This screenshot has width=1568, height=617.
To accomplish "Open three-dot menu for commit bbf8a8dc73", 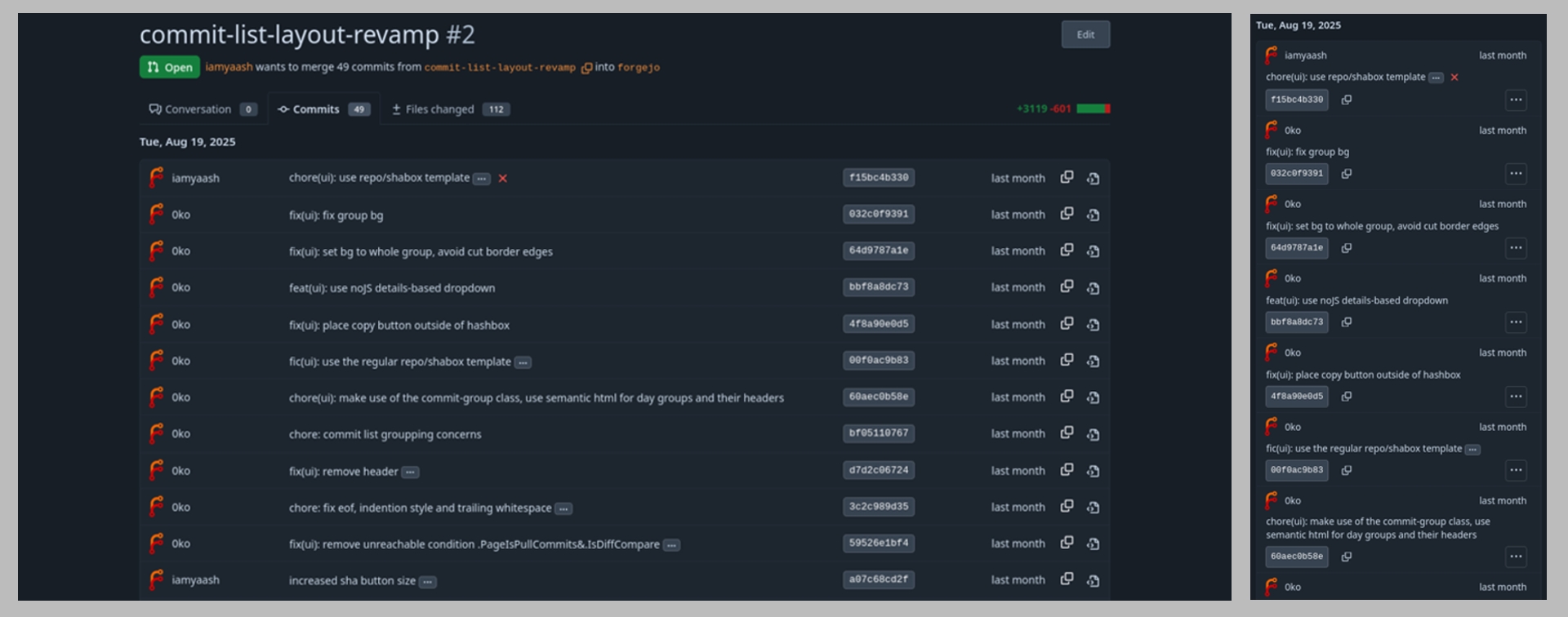I will click(1516, 322).
